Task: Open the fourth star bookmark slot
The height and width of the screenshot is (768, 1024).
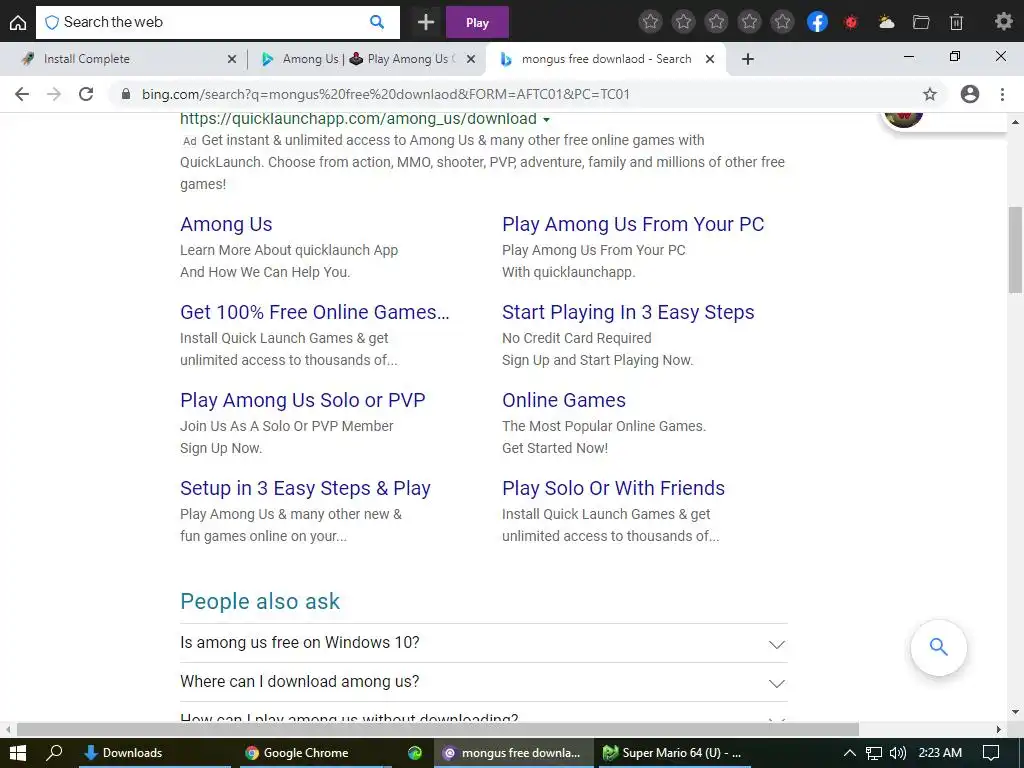Action: 749,22
